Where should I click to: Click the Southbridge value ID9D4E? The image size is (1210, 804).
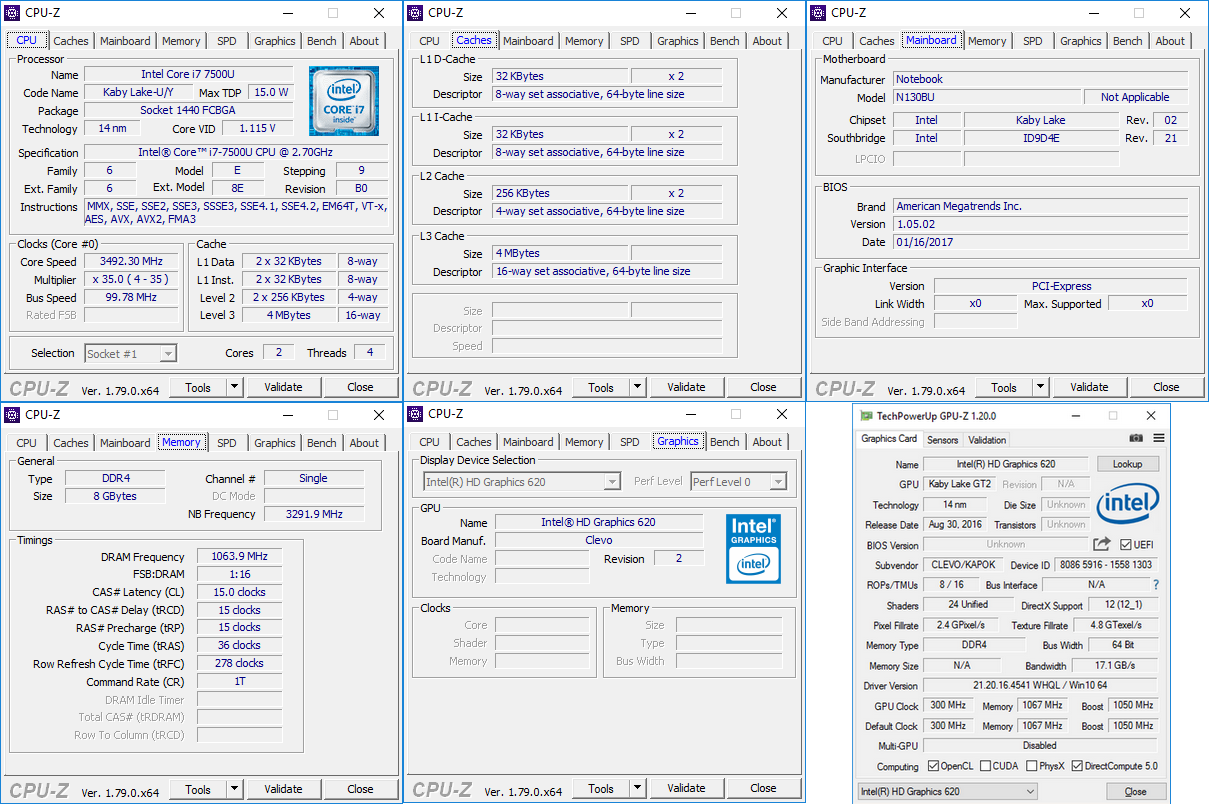pos(1041,138)
